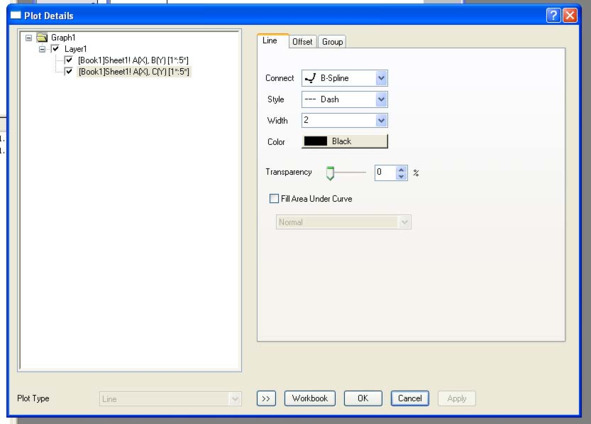
Task: Uncheck the Layer1 checkbox
Action: click(55, 49)
